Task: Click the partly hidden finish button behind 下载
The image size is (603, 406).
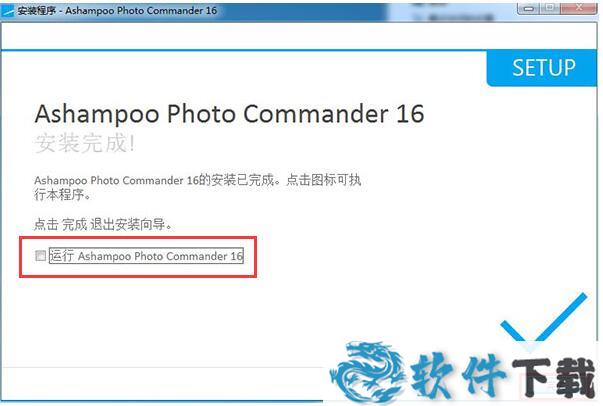Action: (x=556, y=384)
